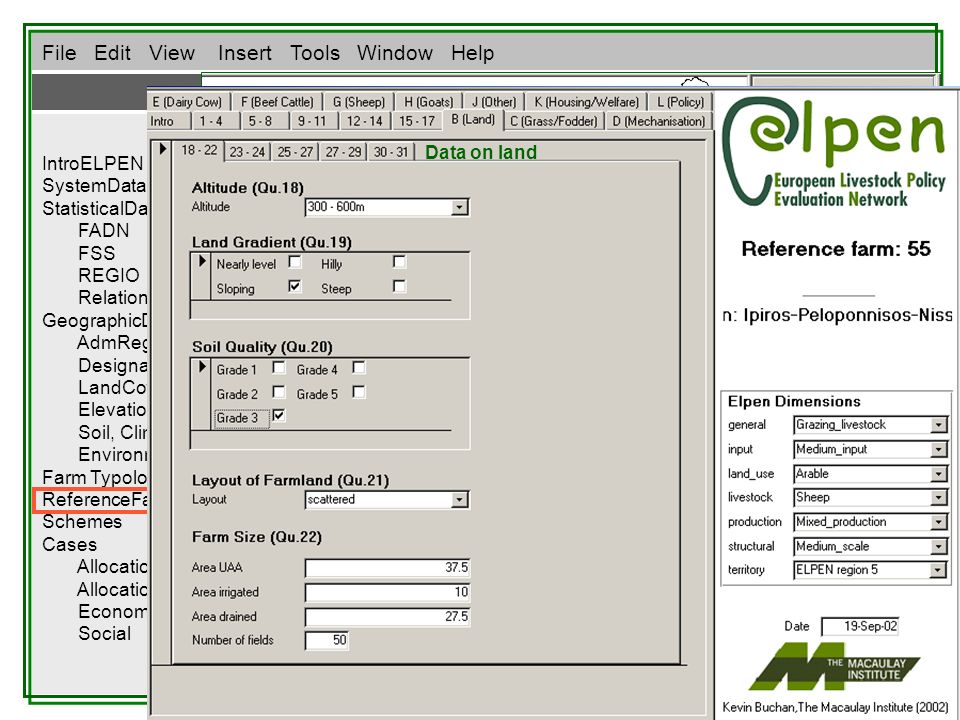
Task: Click the Area irrigated input field
Action: [x=387, y=592]
